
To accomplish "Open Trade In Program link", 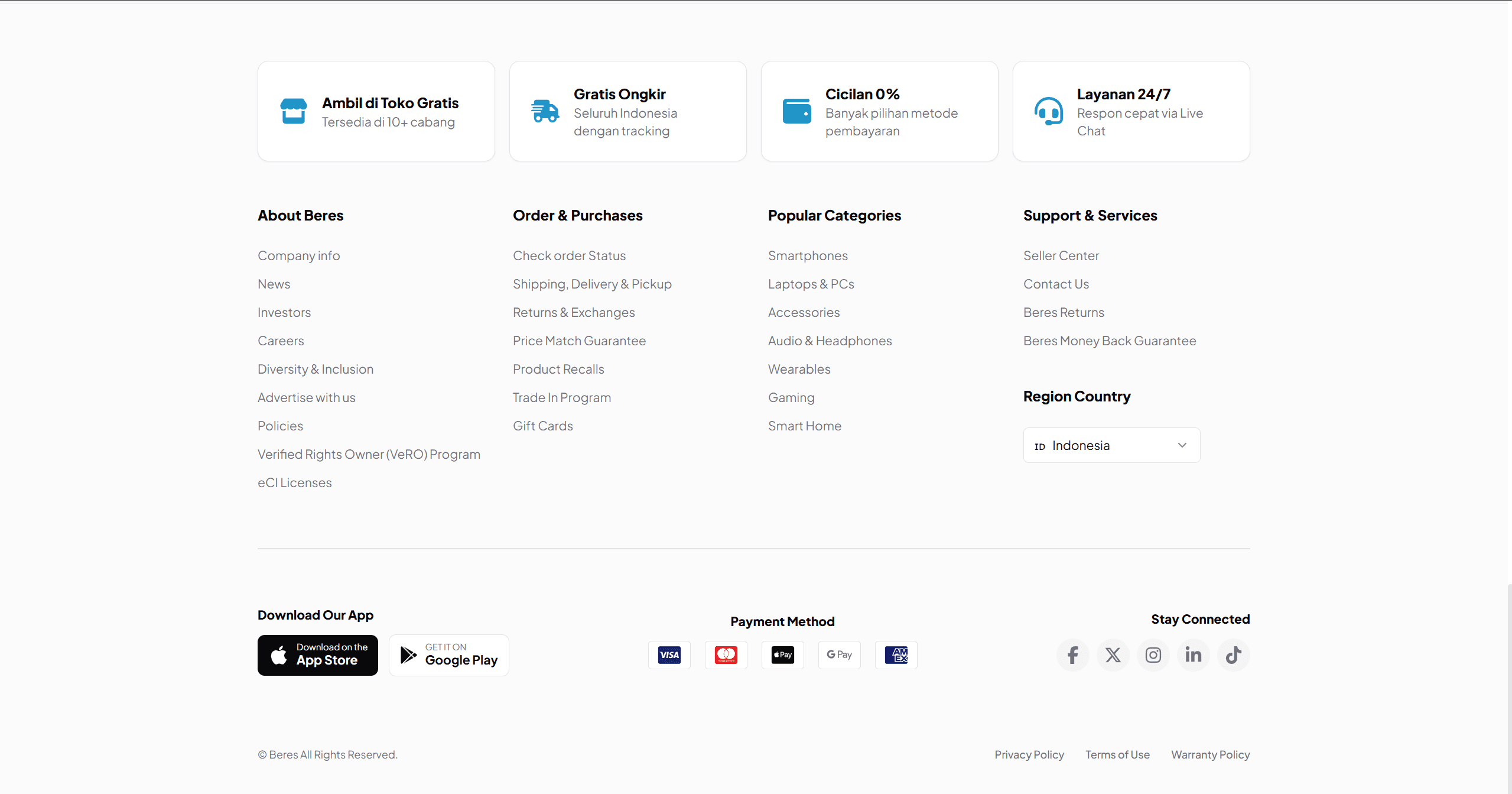I will click(x=562, y=398).
